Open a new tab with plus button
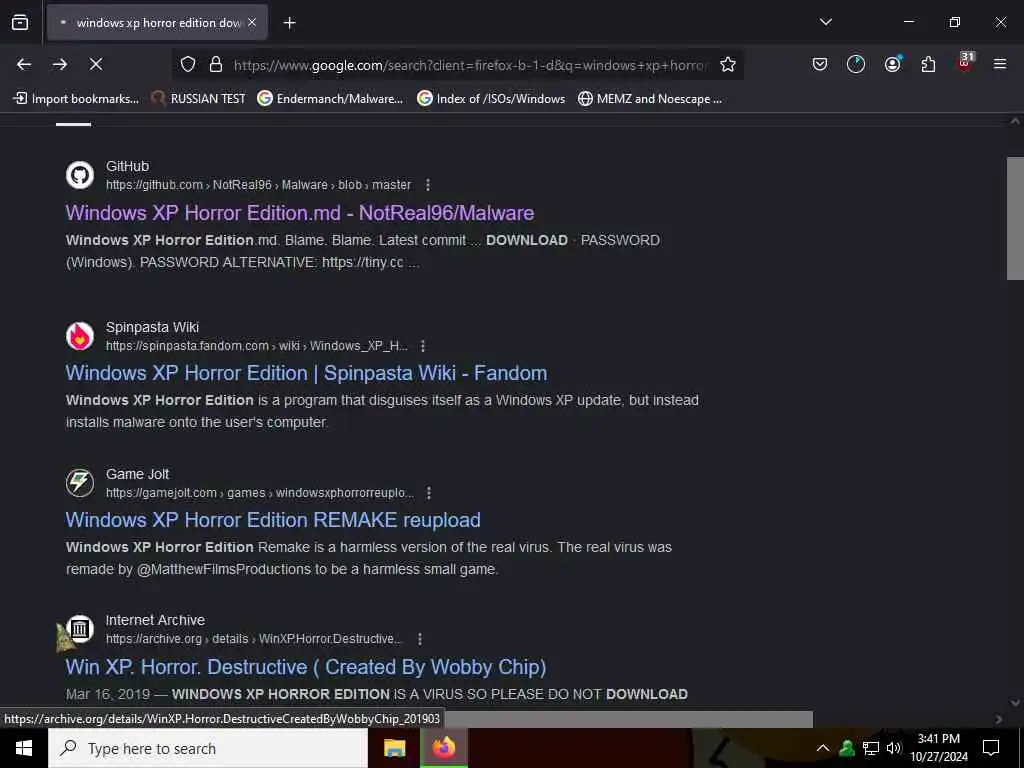This screenshot has width=1024, height=768. [x=289, y=23]
